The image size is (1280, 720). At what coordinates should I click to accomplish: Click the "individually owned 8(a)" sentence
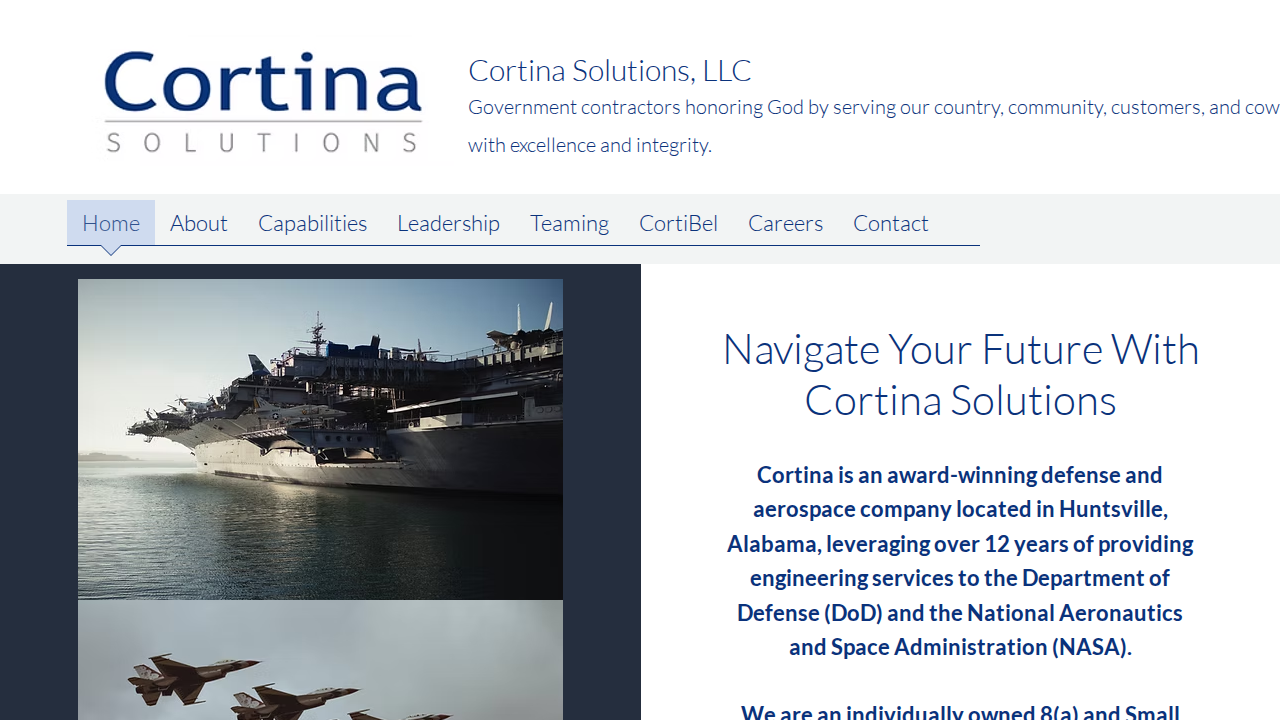tap(960, 712)
